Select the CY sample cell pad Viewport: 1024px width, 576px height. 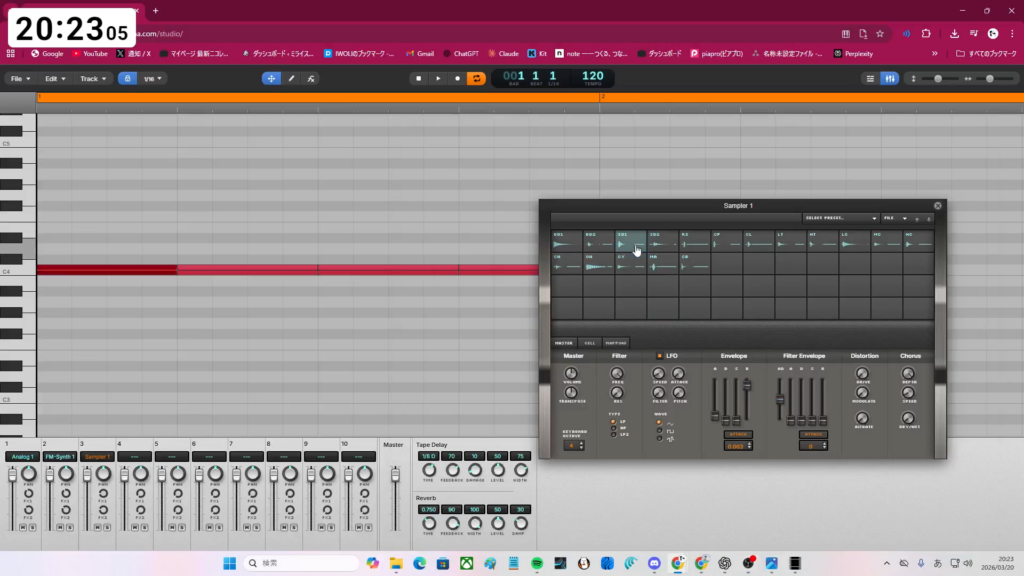pyautogui.click(x=630, y=264)
